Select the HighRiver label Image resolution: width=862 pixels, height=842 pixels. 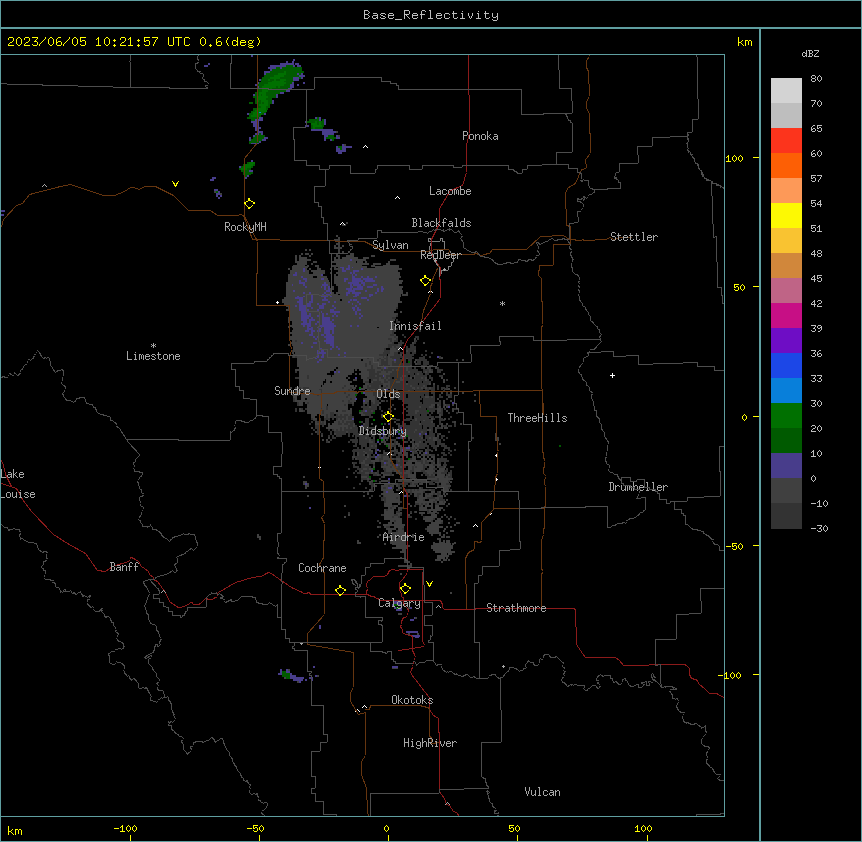coord(430,743)
